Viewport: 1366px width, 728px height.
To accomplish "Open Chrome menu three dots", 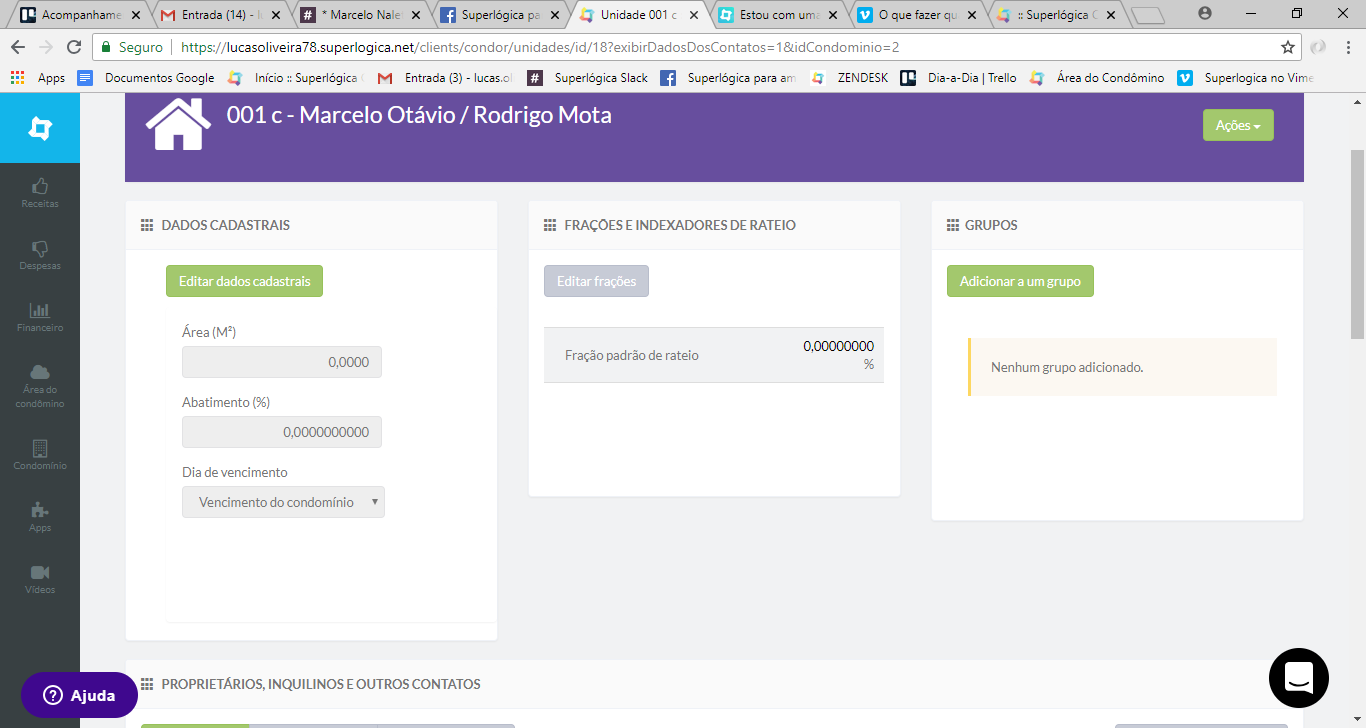I will [1349, 47].
